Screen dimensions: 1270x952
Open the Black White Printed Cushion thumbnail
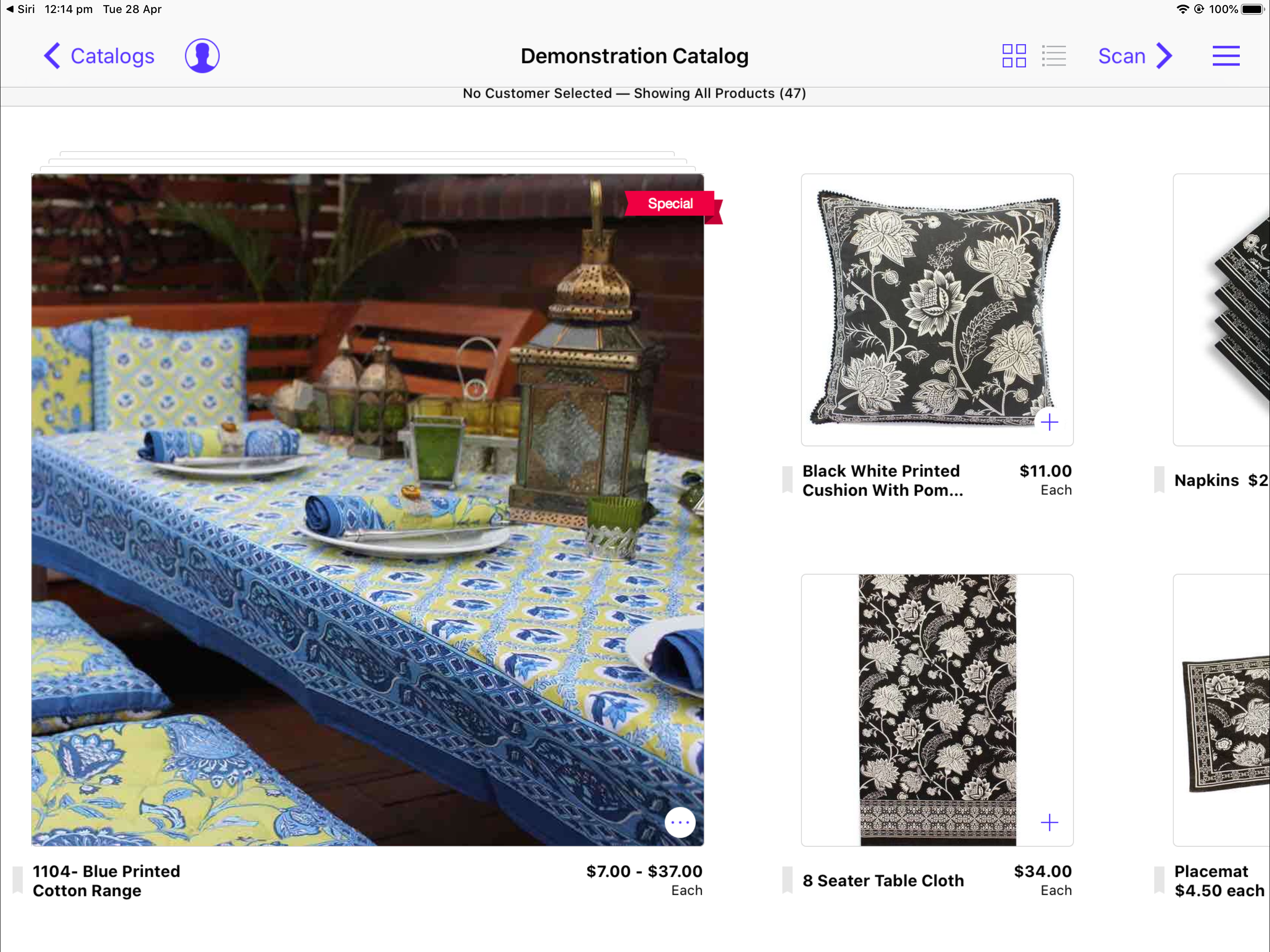pos(937,310)
